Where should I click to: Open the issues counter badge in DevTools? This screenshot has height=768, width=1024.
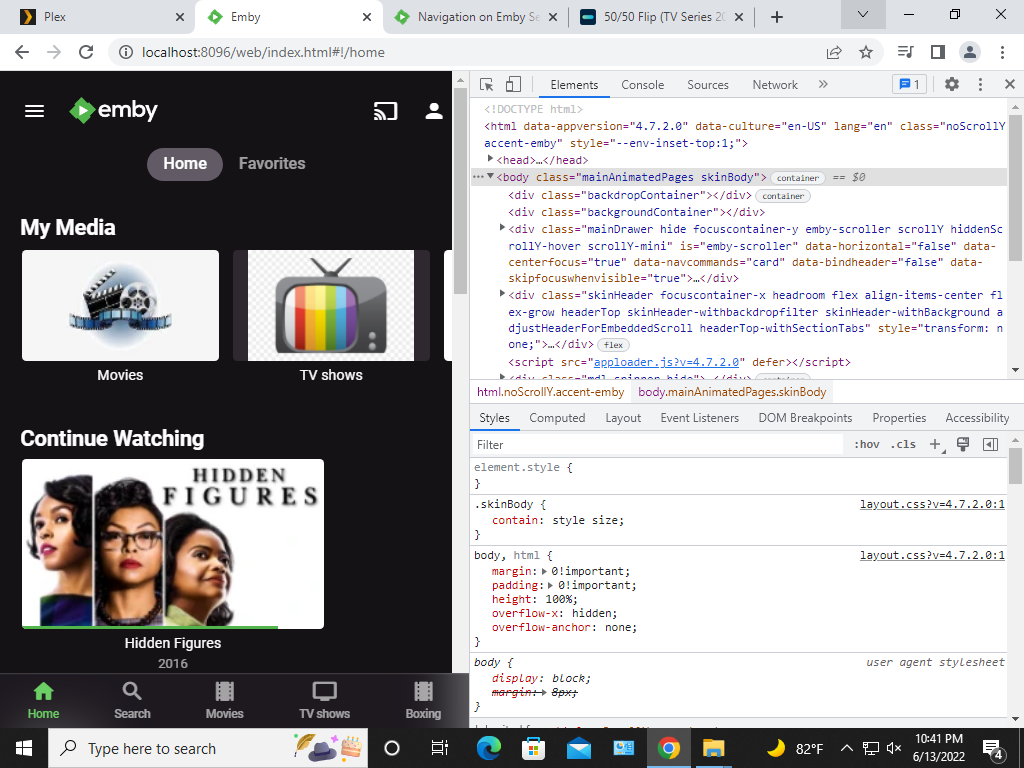pyautogui.click(x=908, y=84)
